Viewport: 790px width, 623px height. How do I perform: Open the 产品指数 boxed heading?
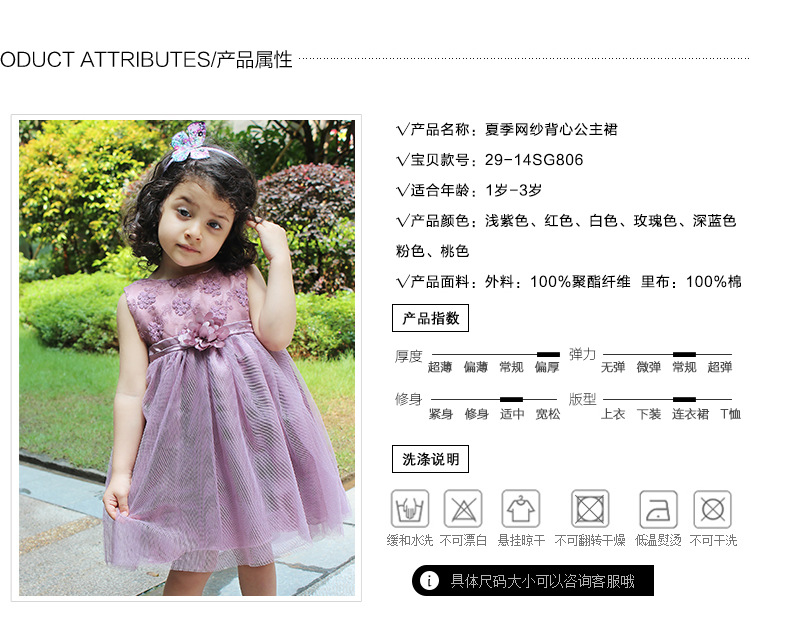coord(430,318)
